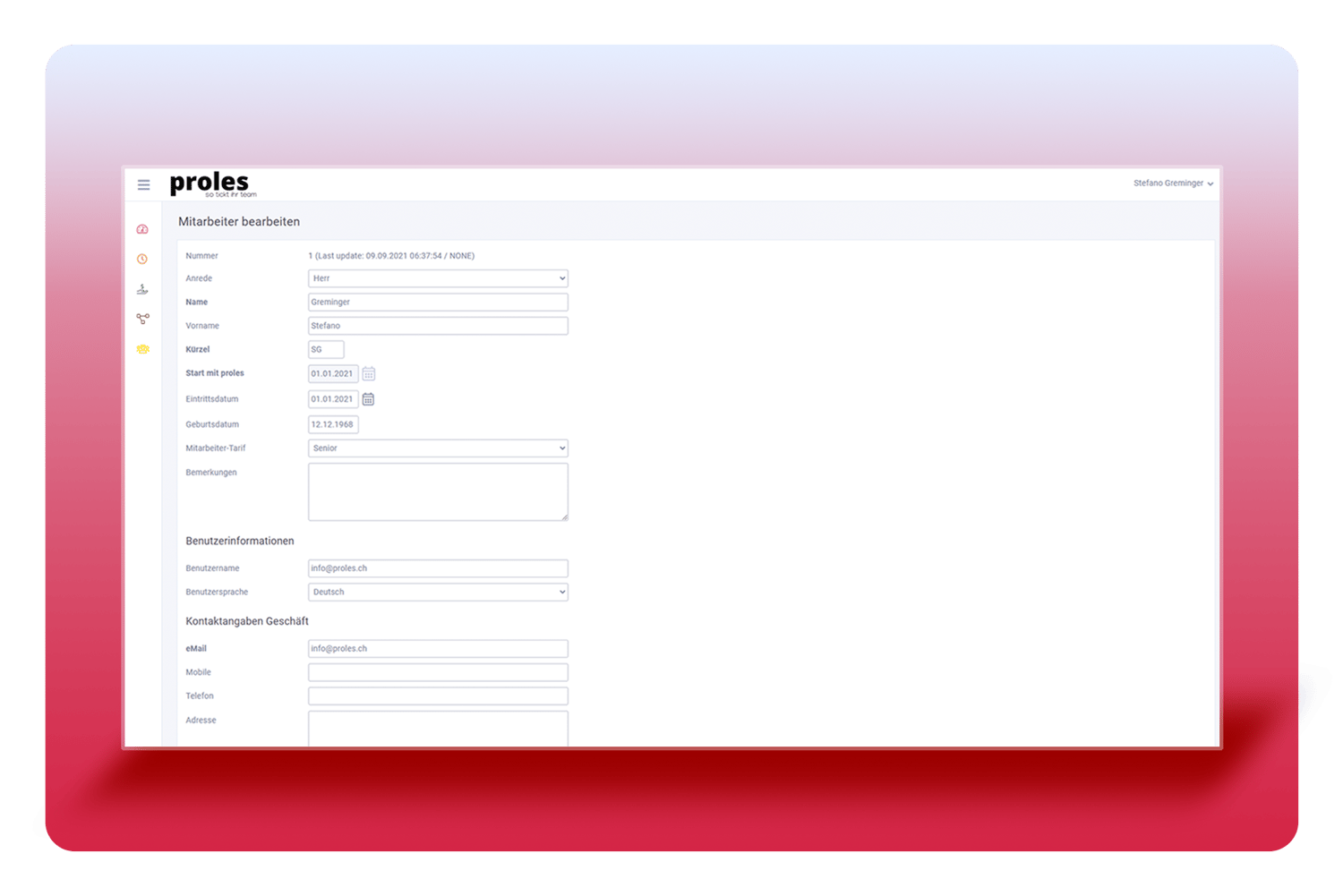This screenshot has width=1343, height=896.
Task: Open the orange clock time-tracking icon
Action: coord(142,260)
